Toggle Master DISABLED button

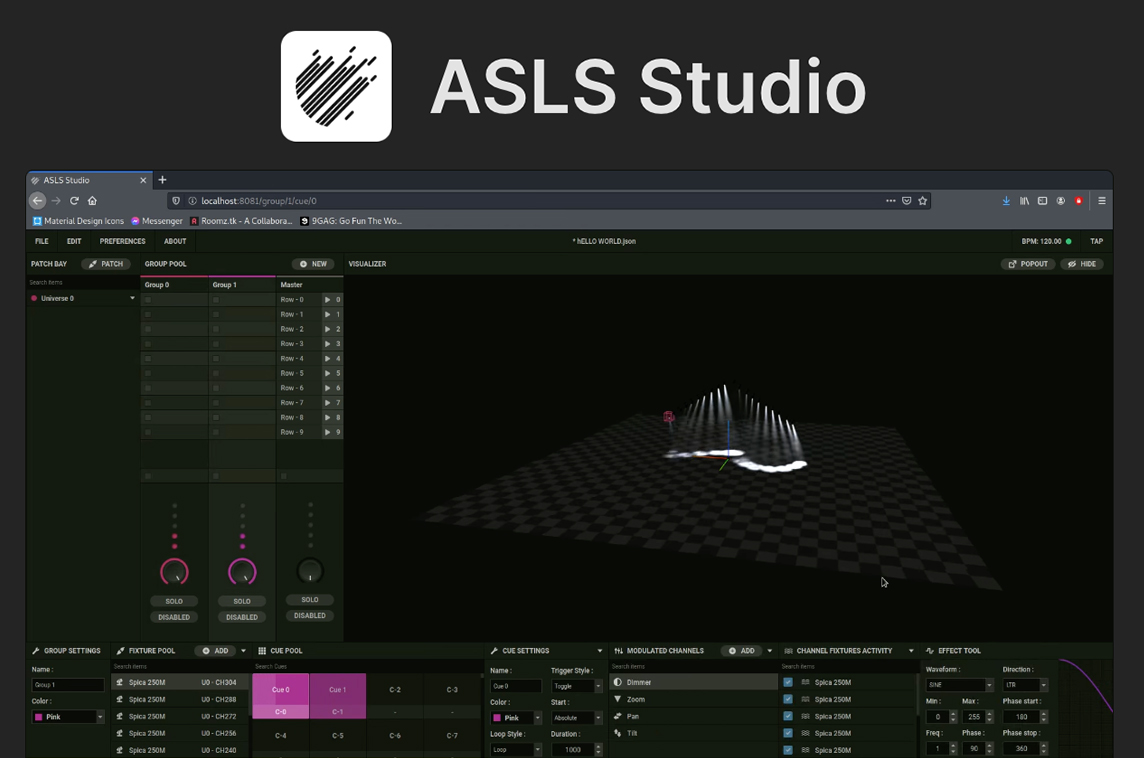pos(310,616)
